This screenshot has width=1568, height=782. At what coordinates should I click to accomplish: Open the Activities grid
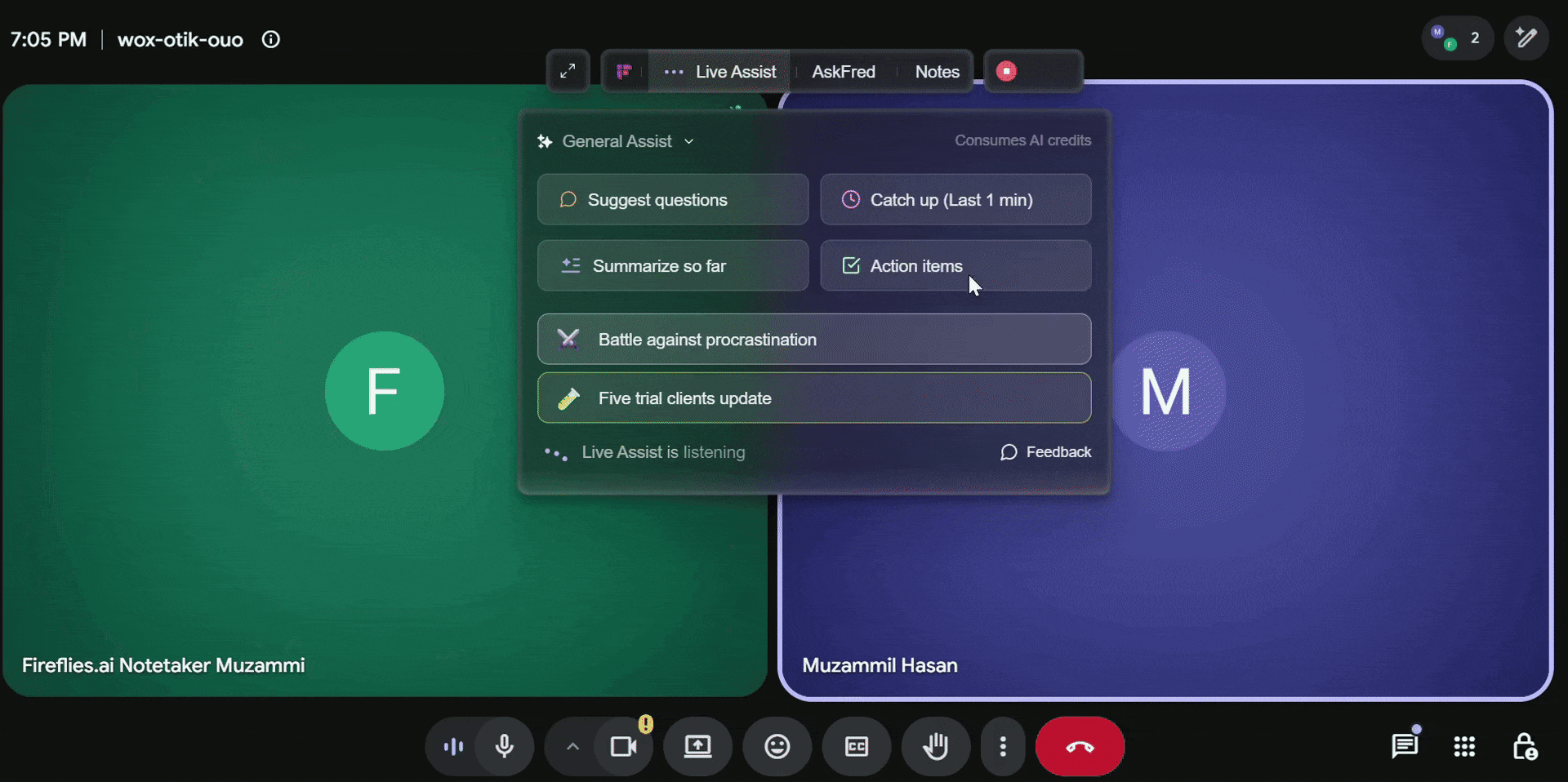(x=1464, y=746)
